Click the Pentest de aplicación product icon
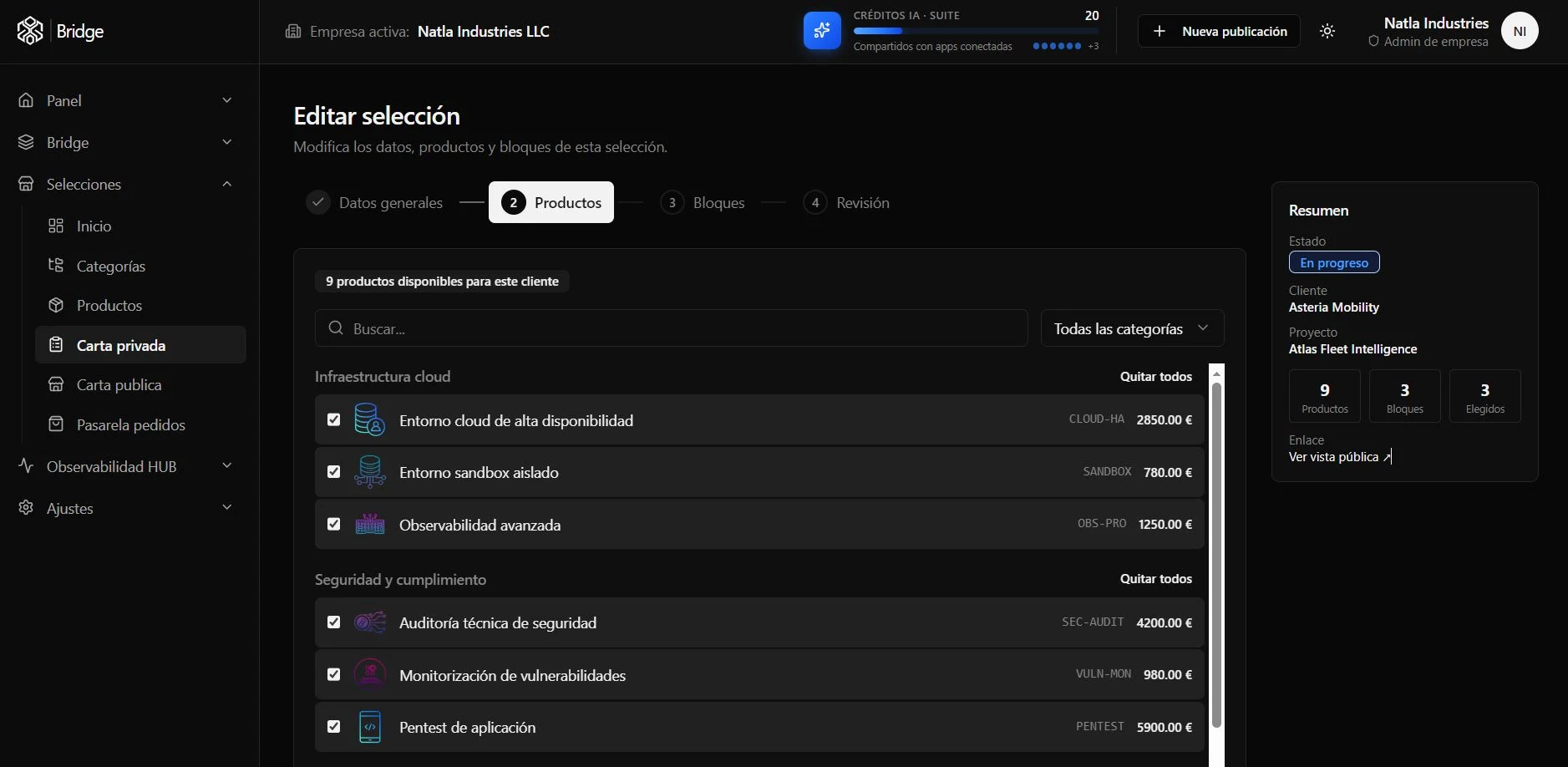The height and width of the screenshot is (767, 1568). pyautogui.click(x=369, y=727)
